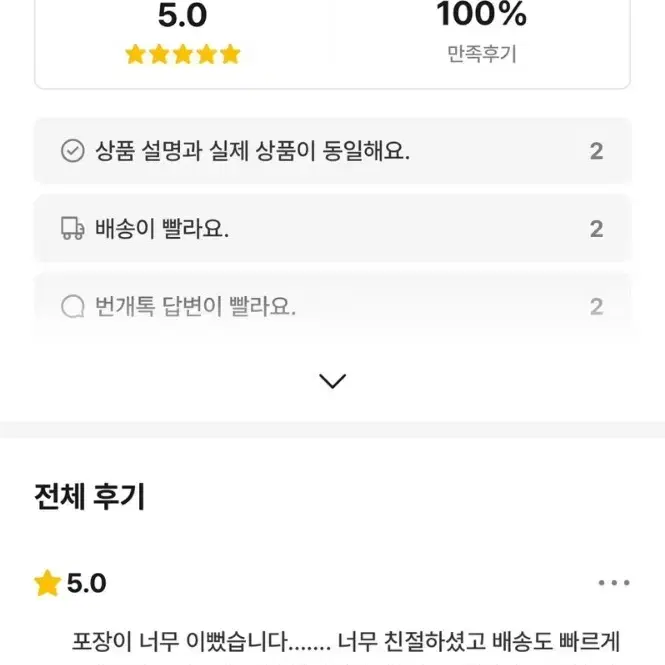Click the checkmark circle icon
665x665 pixels.
click(x=73, y=151)
